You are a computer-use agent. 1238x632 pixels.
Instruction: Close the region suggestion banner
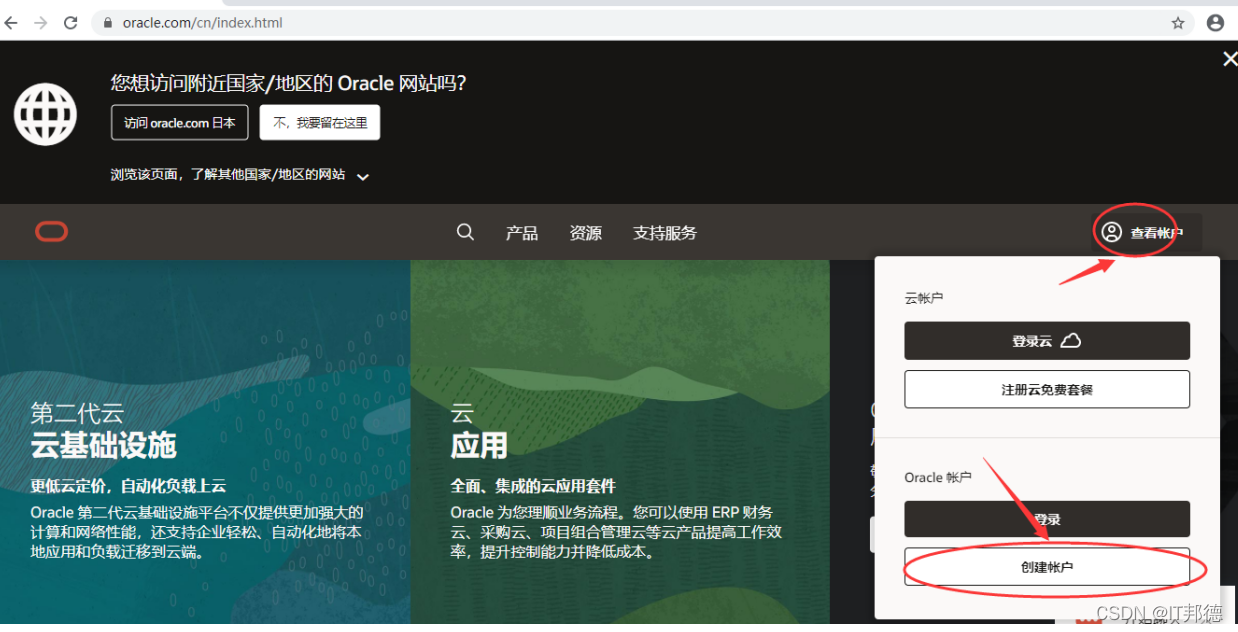(1229, 59)
